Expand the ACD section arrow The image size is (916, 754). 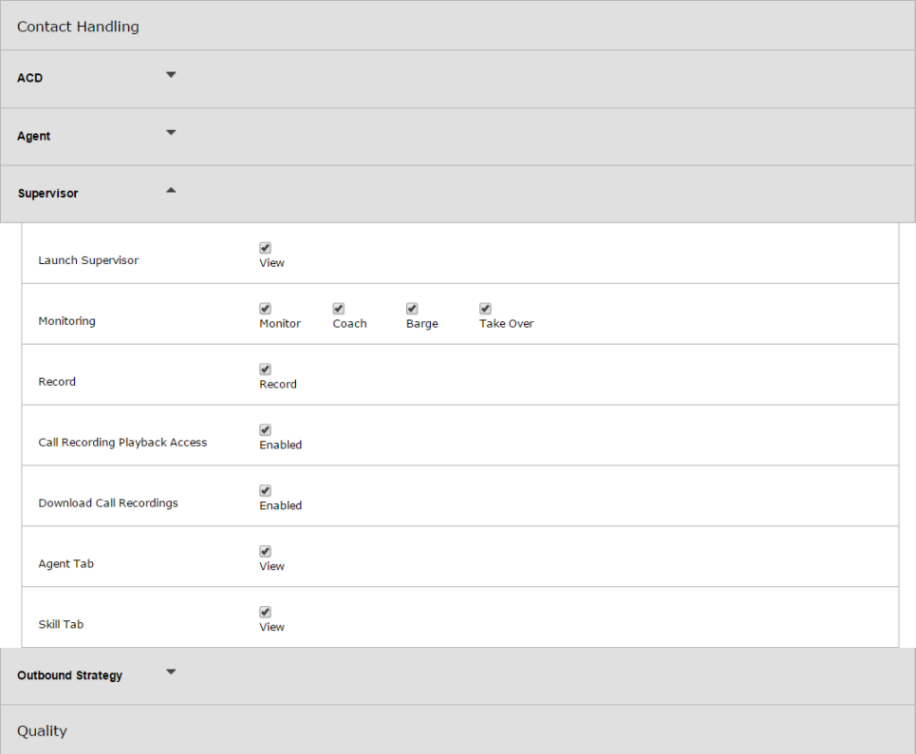point(171,75)
